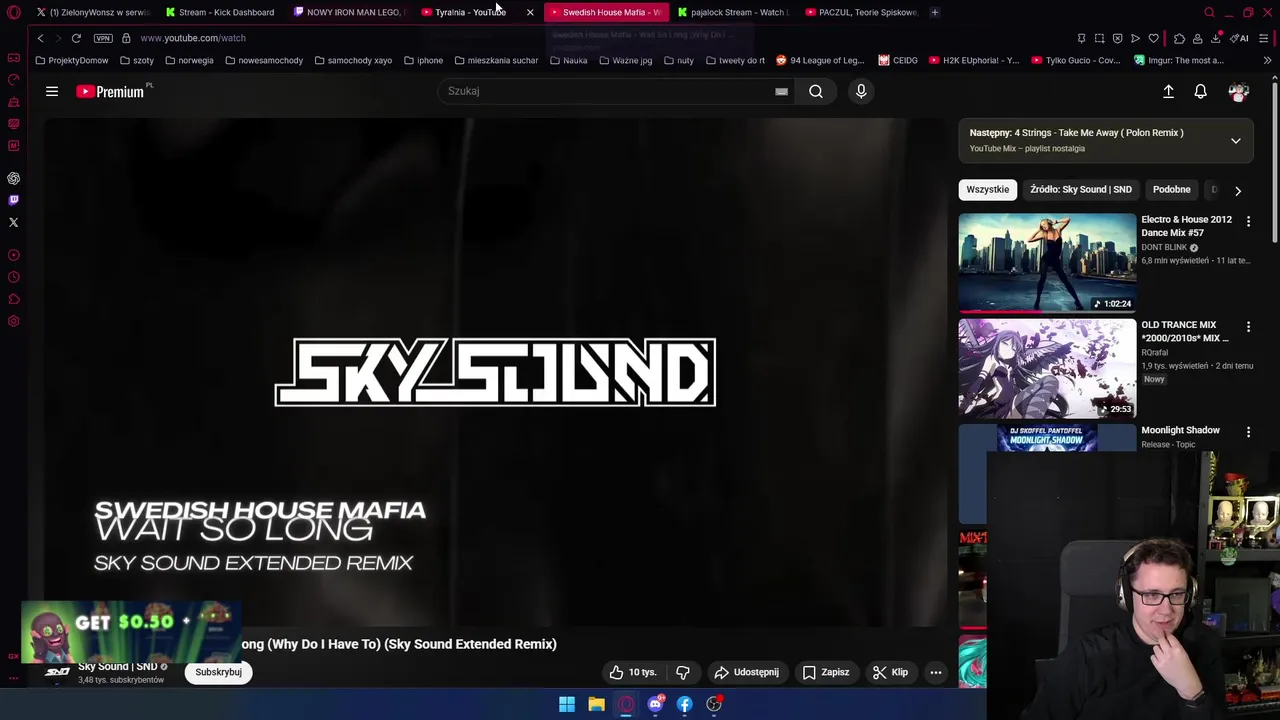Open the YouTube create/upload button
Viewport: 1280px width, 720px height.
pyautogui.click(x=1168, y=91)
